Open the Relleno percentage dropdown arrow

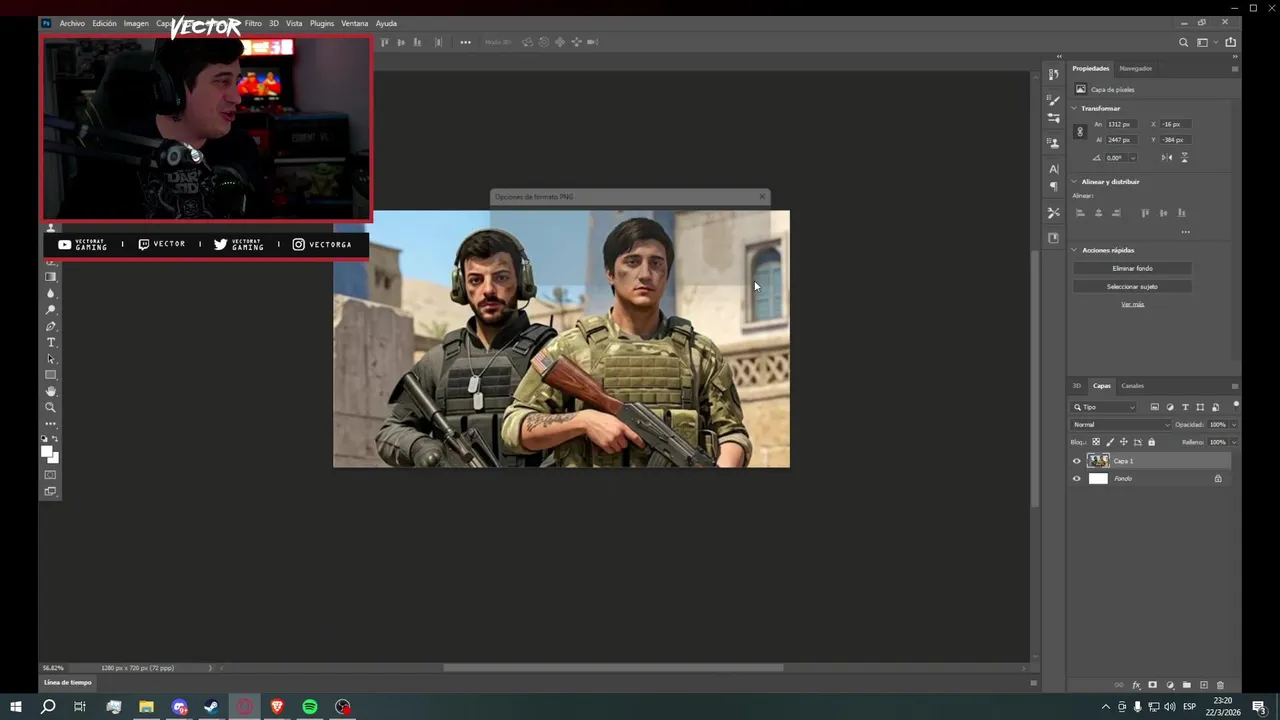point(1234,442)
